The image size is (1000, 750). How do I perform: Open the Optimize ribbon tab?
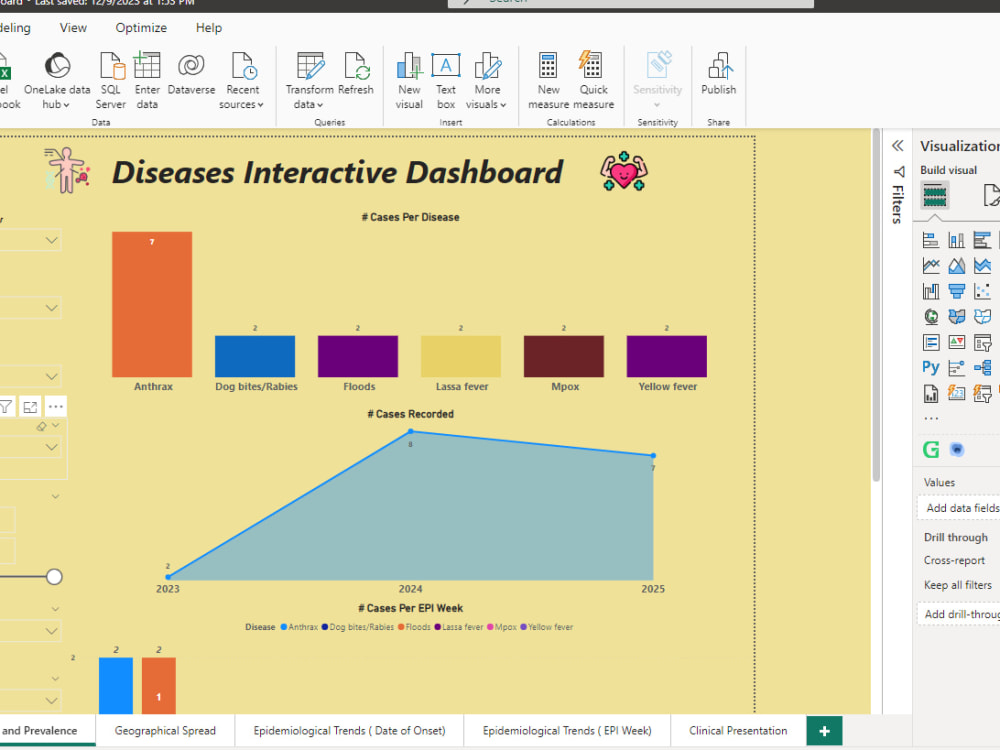tap(141, 28)
